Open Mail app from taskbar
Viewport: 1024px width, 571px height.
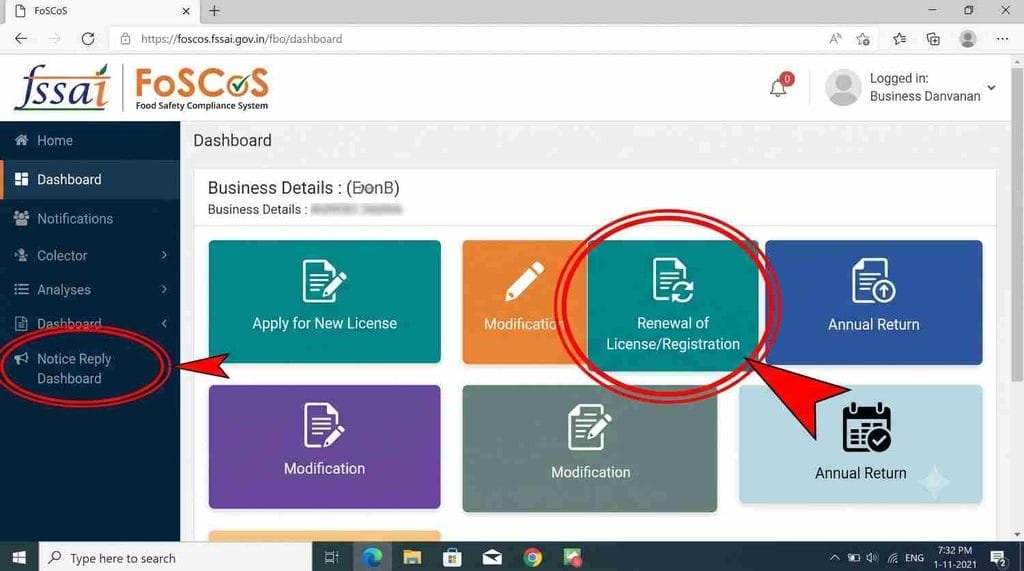point(492,557)
